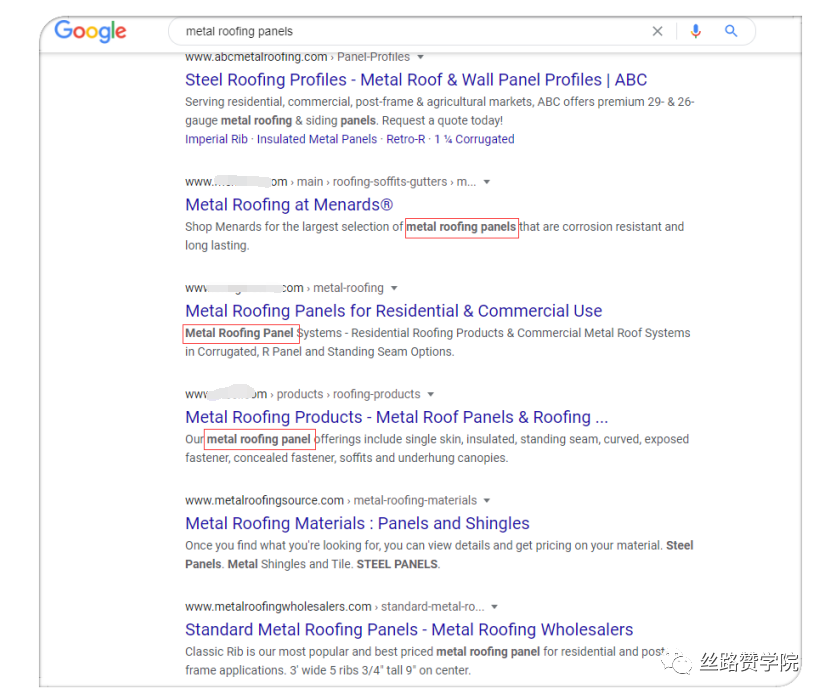
Task: Click the snippet starting 'Metal Roofing Panel Systems - Residential'
Action: [438, 342]
